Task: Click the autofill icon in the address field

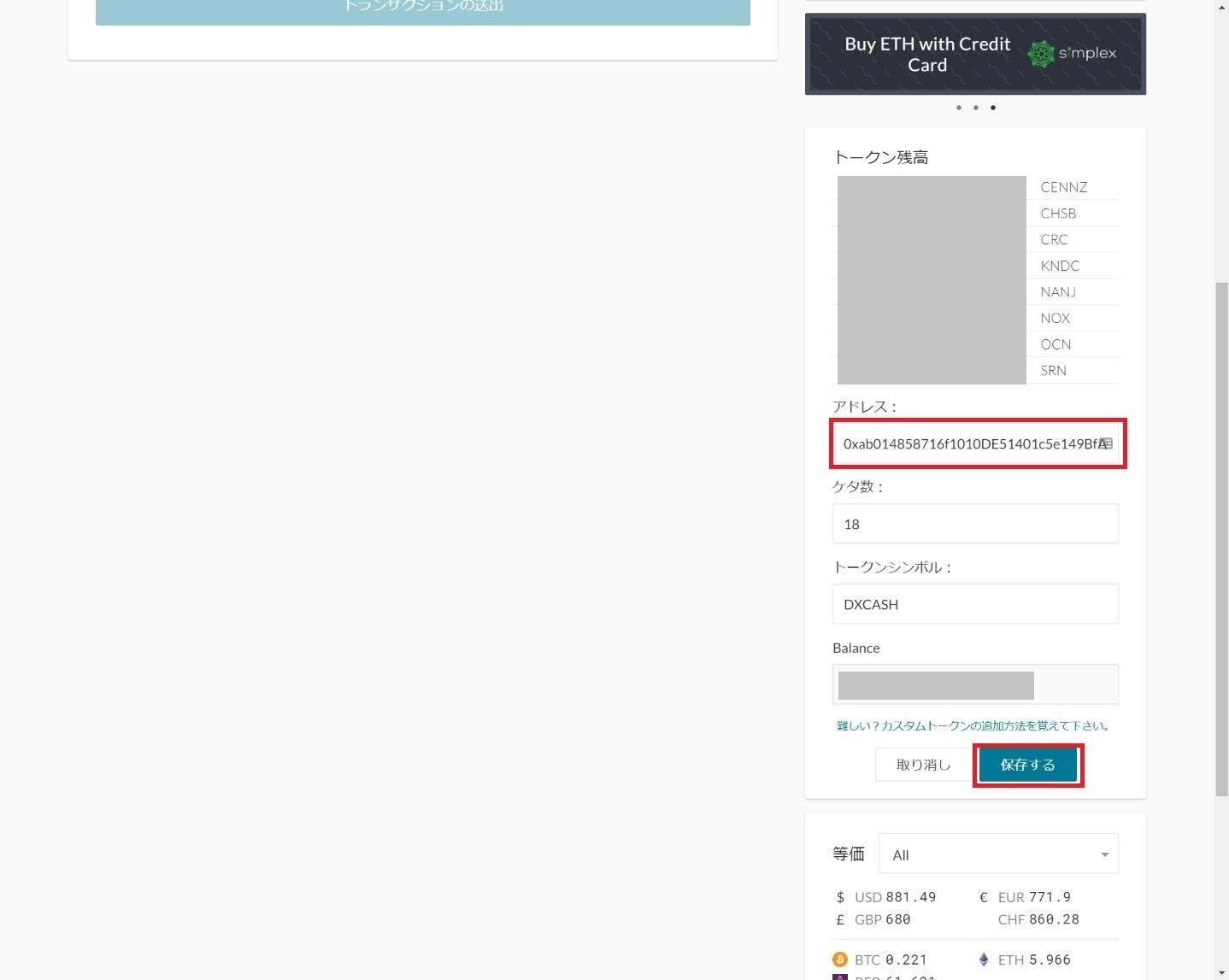Action: [1106, 443]
